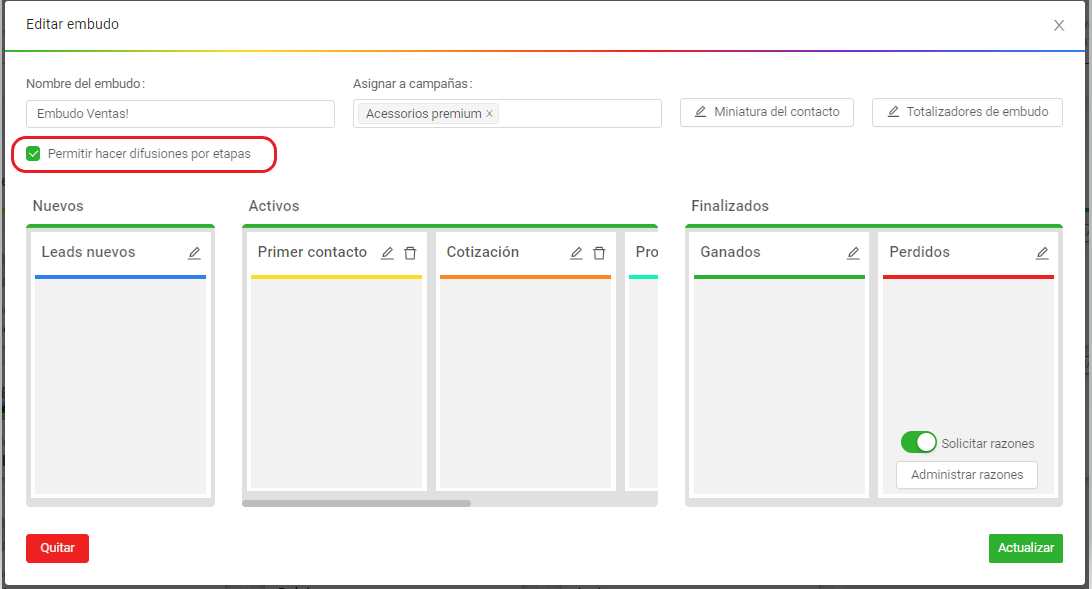Screen dimensions: 1092x589
Task: Click the Perdidos stage title
Action: pos(919,252)
